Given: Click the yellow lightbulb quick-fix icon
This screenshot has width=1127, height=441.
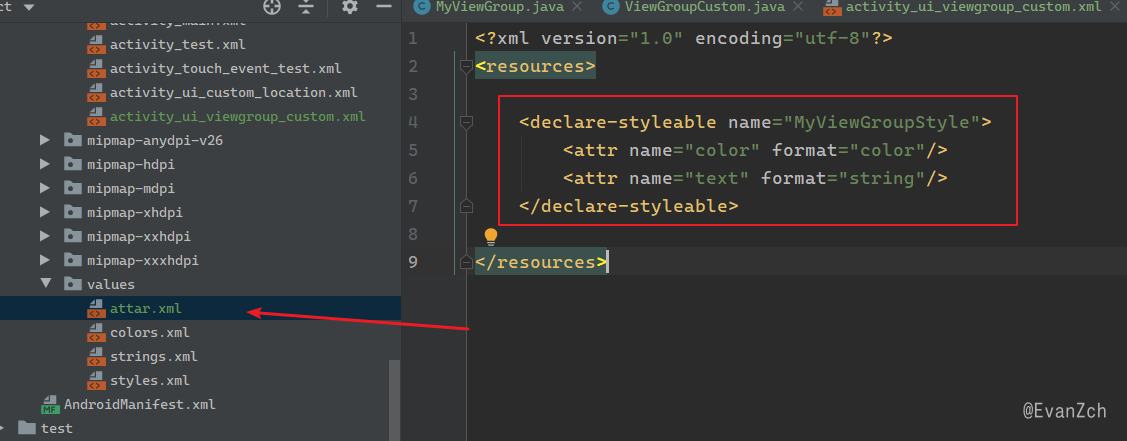Looking at the screenshot, I should coord(491,236).
